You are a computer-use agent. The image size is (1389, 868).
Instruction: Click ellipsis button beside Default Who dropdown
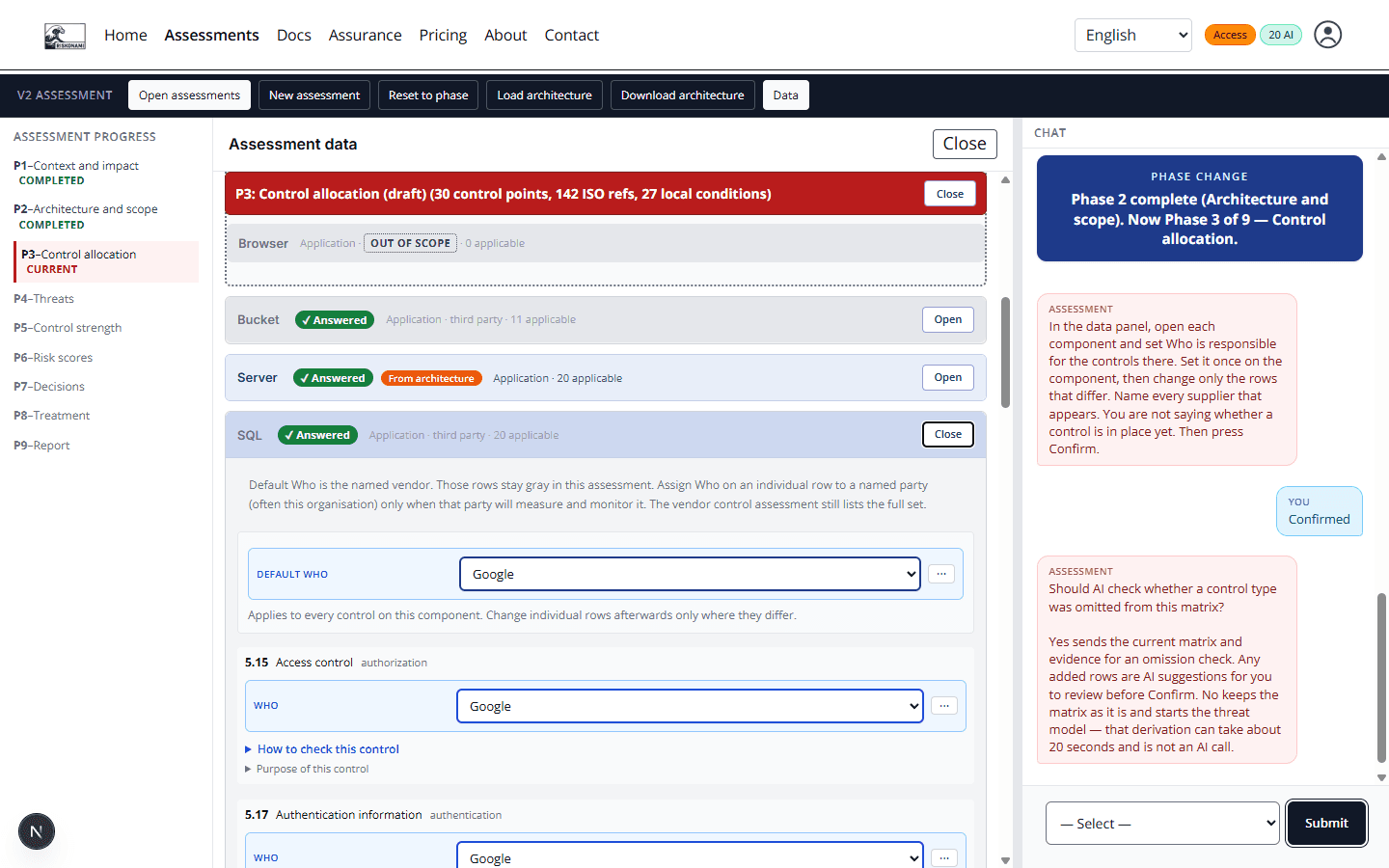(x=941, y=574)
